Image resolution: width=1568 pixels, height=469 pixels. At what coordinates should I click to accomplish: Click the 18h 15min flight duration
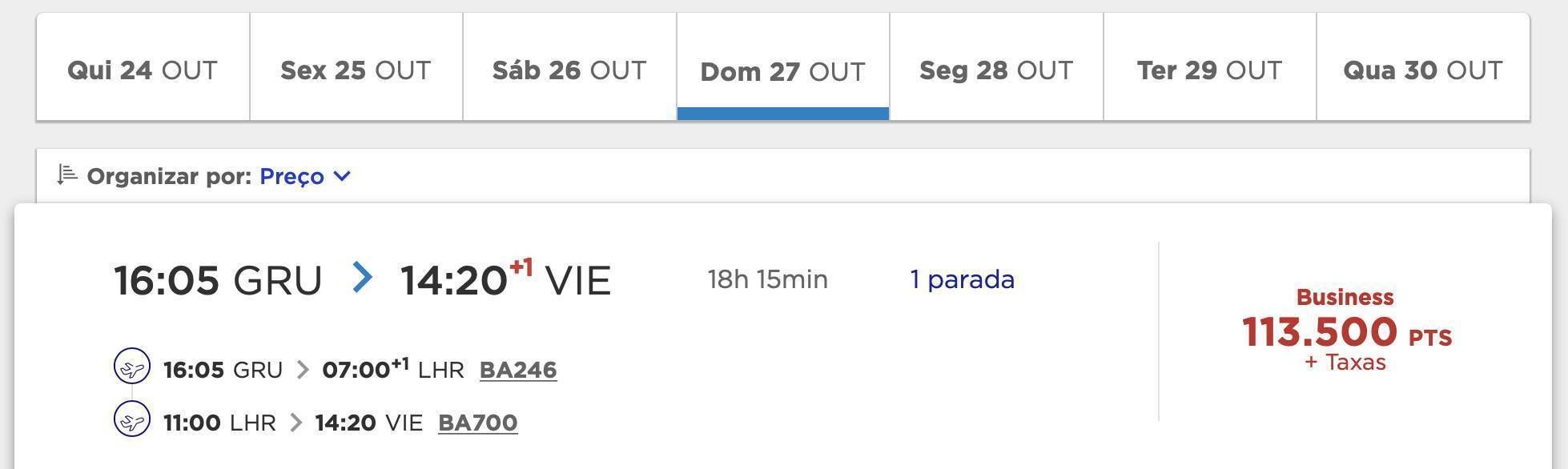pos(768,279)
